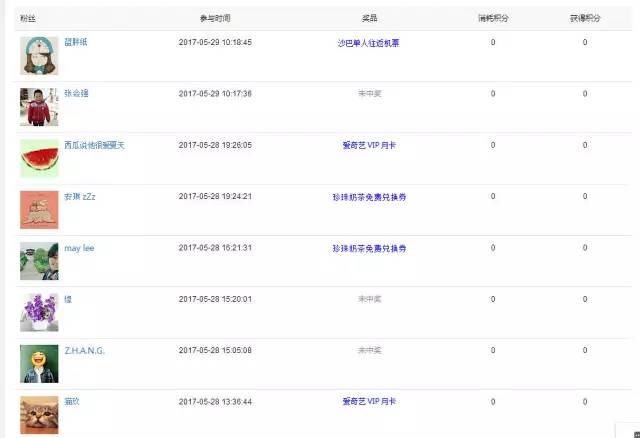Open the may lee fan link
The width and height of the screenshot is (640, 438).
pyautogui.click(x=79, y=248)
